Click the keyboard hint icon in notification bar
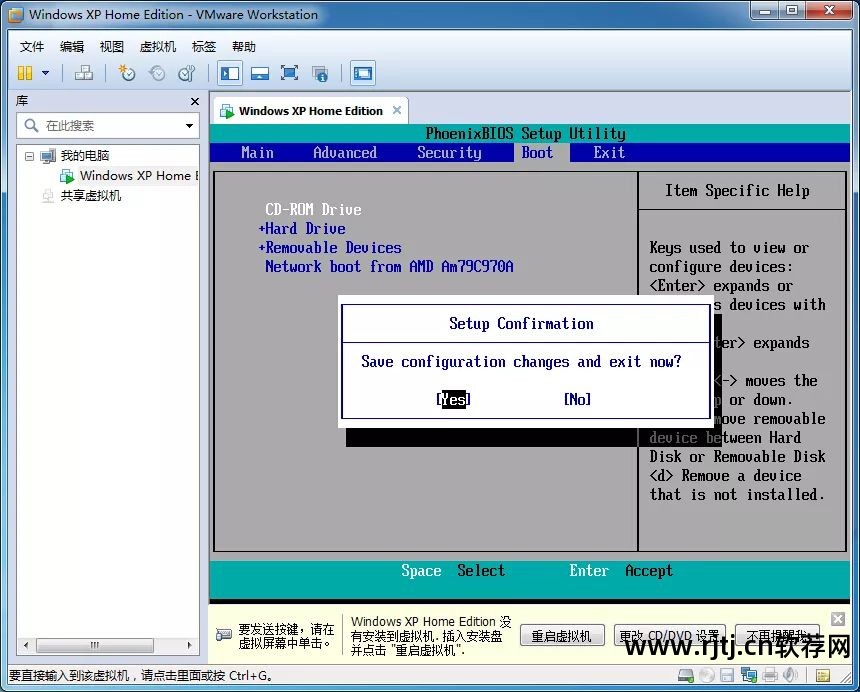 [224, 635]
